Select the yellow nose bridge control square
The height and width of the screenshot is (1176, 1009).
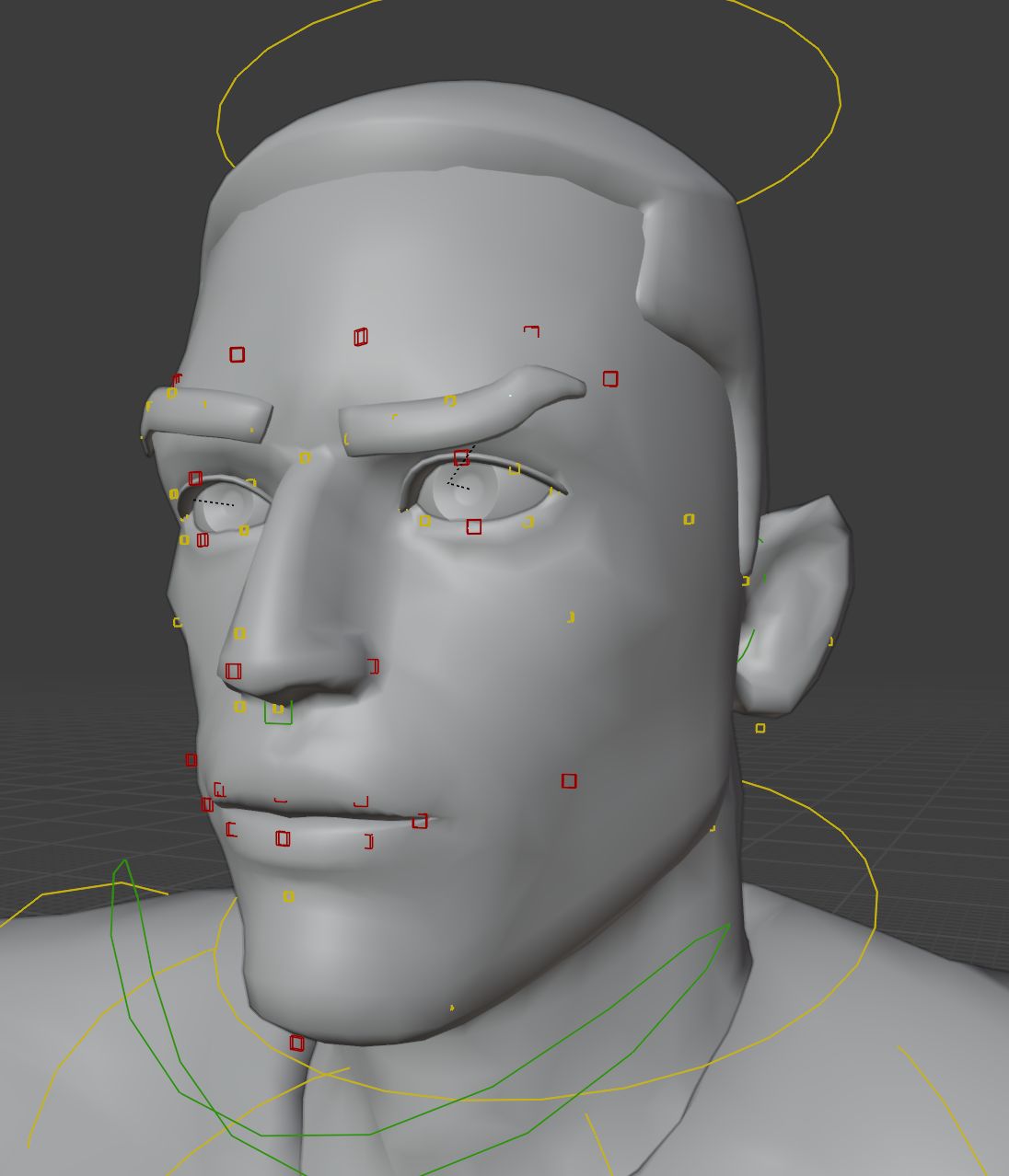click(305, 457)
